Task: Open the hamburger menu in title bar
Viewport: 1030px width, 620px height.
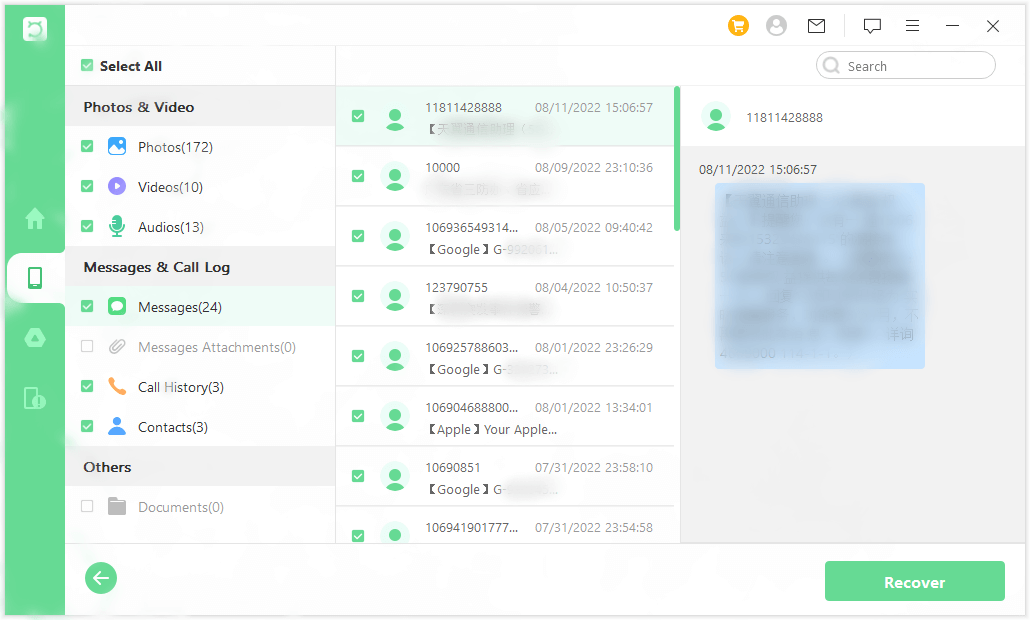Action: 912,26
